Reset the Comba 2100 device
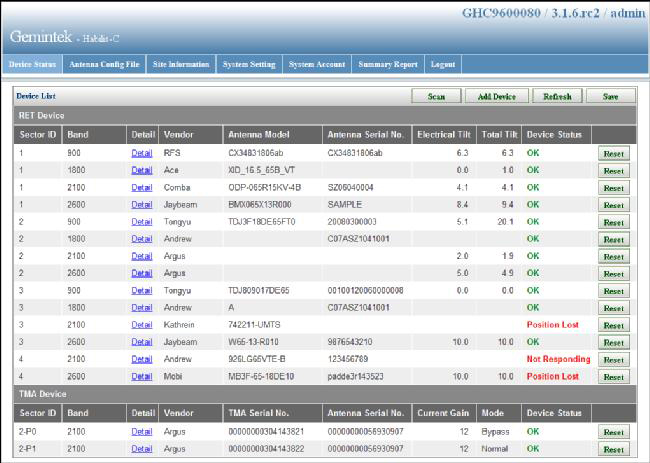Image resolution: width=650 pixels, height=463 pixels. (614, 188)
